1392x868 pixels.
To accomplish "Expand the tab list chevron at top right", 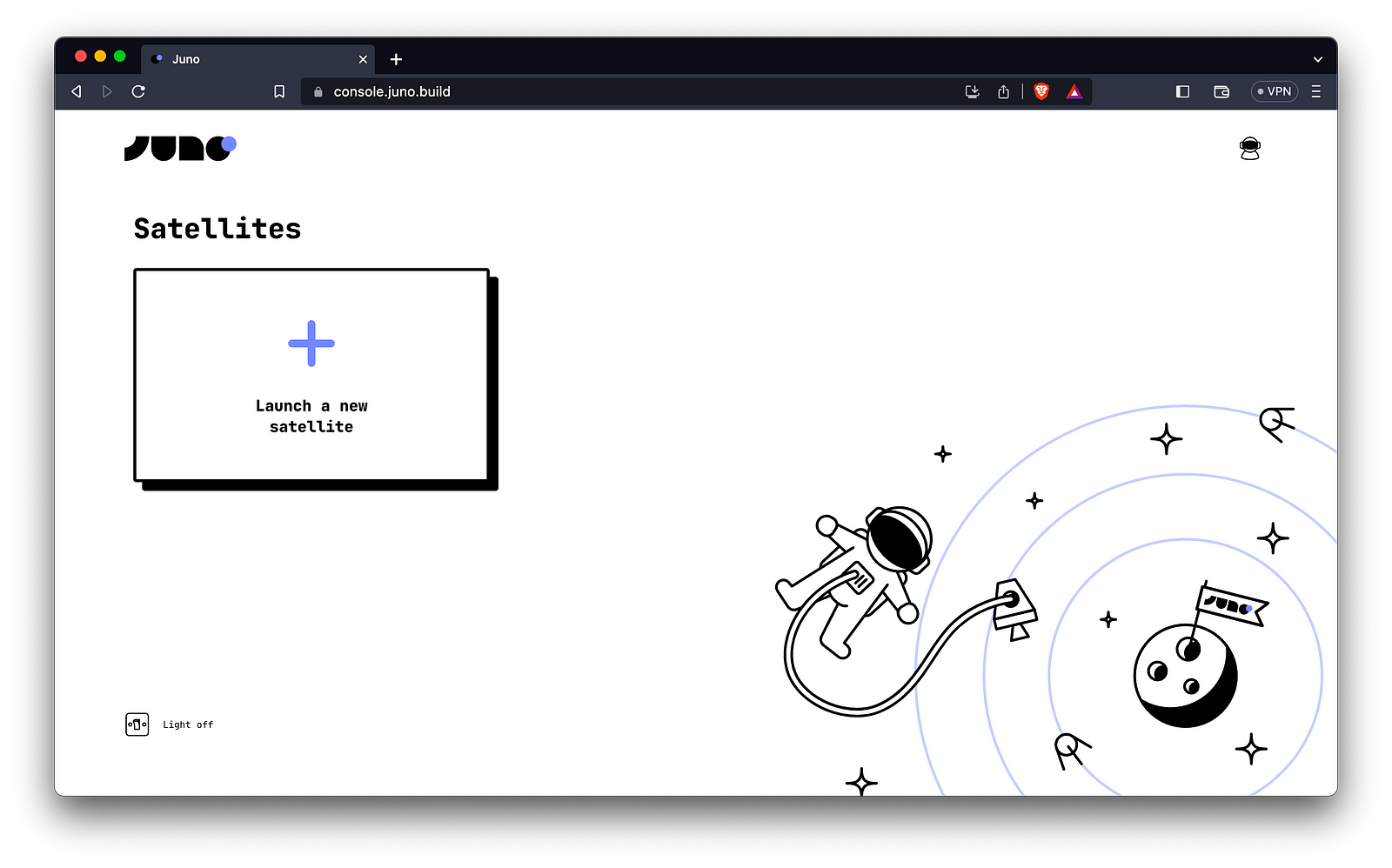I will (x=1317, y=58).
